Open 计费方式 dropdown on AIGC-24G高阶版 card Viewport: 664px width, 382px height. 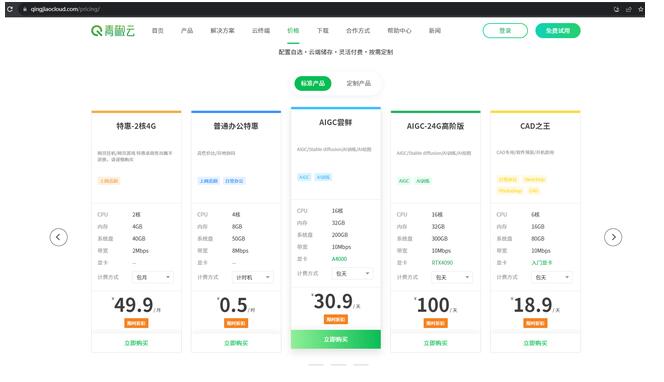click(x=452, y=277)
